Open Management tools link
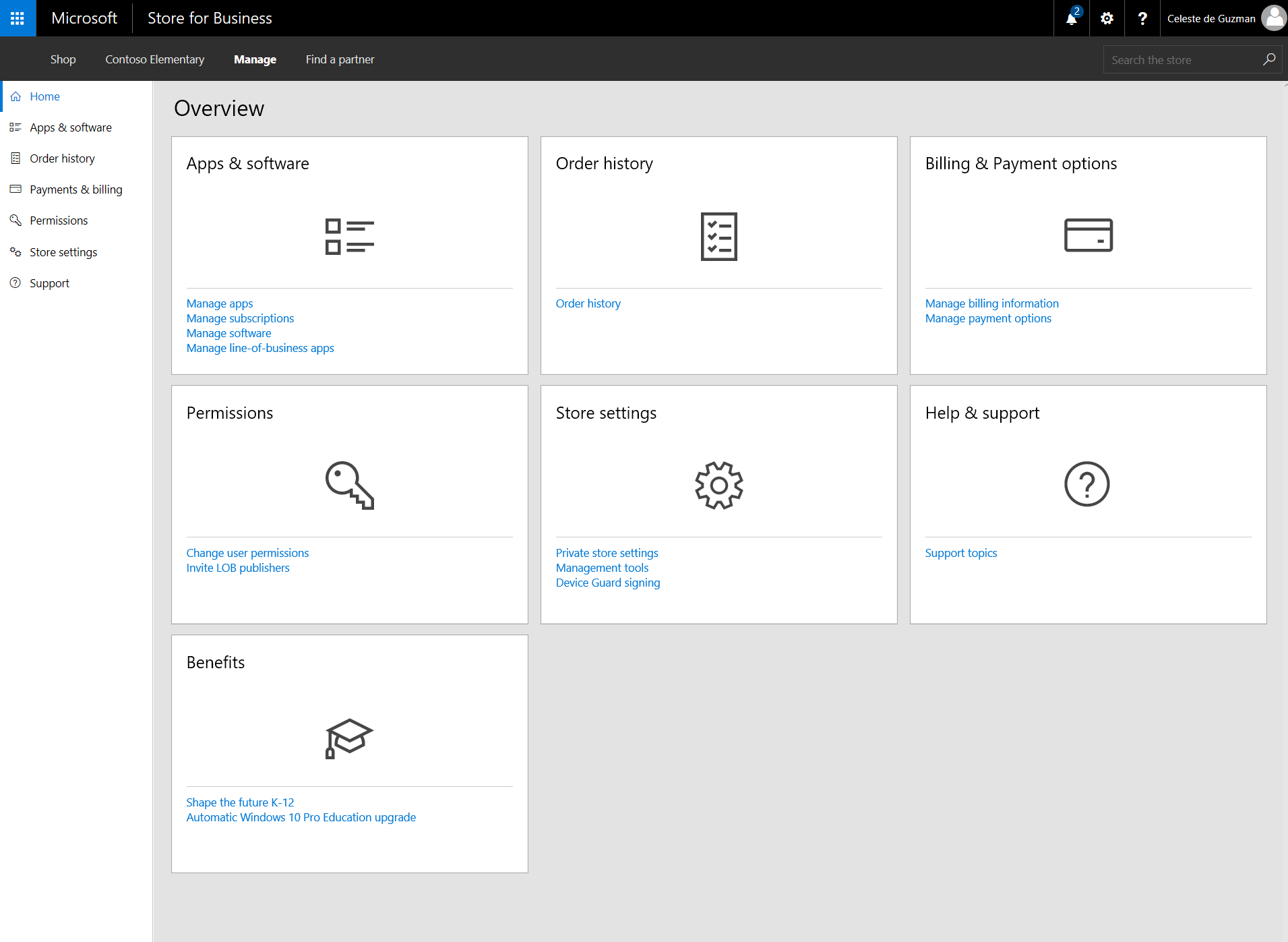 point(602,568)
